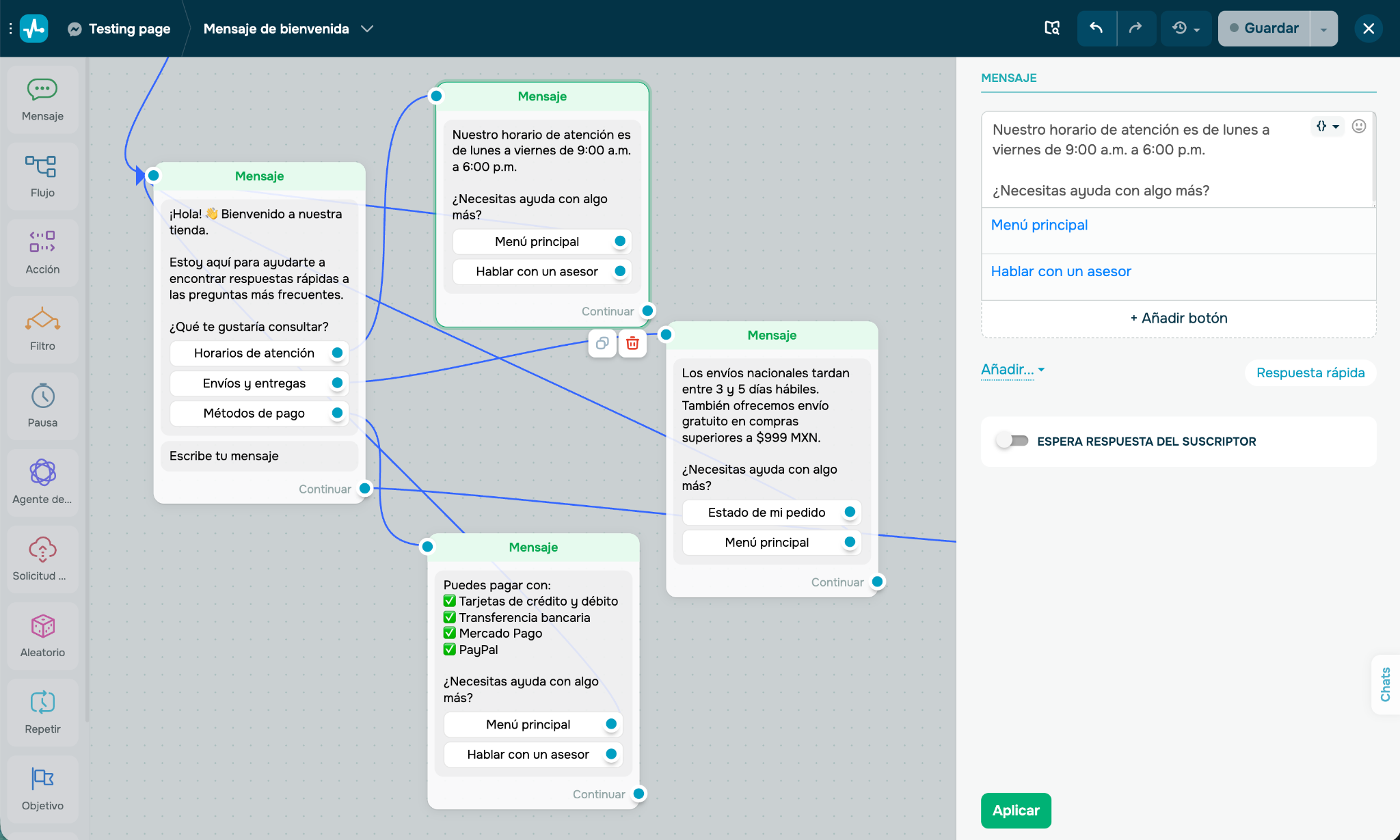Open version history dropdown
Screen dimensions: 1400x840
pos(1186,28)
